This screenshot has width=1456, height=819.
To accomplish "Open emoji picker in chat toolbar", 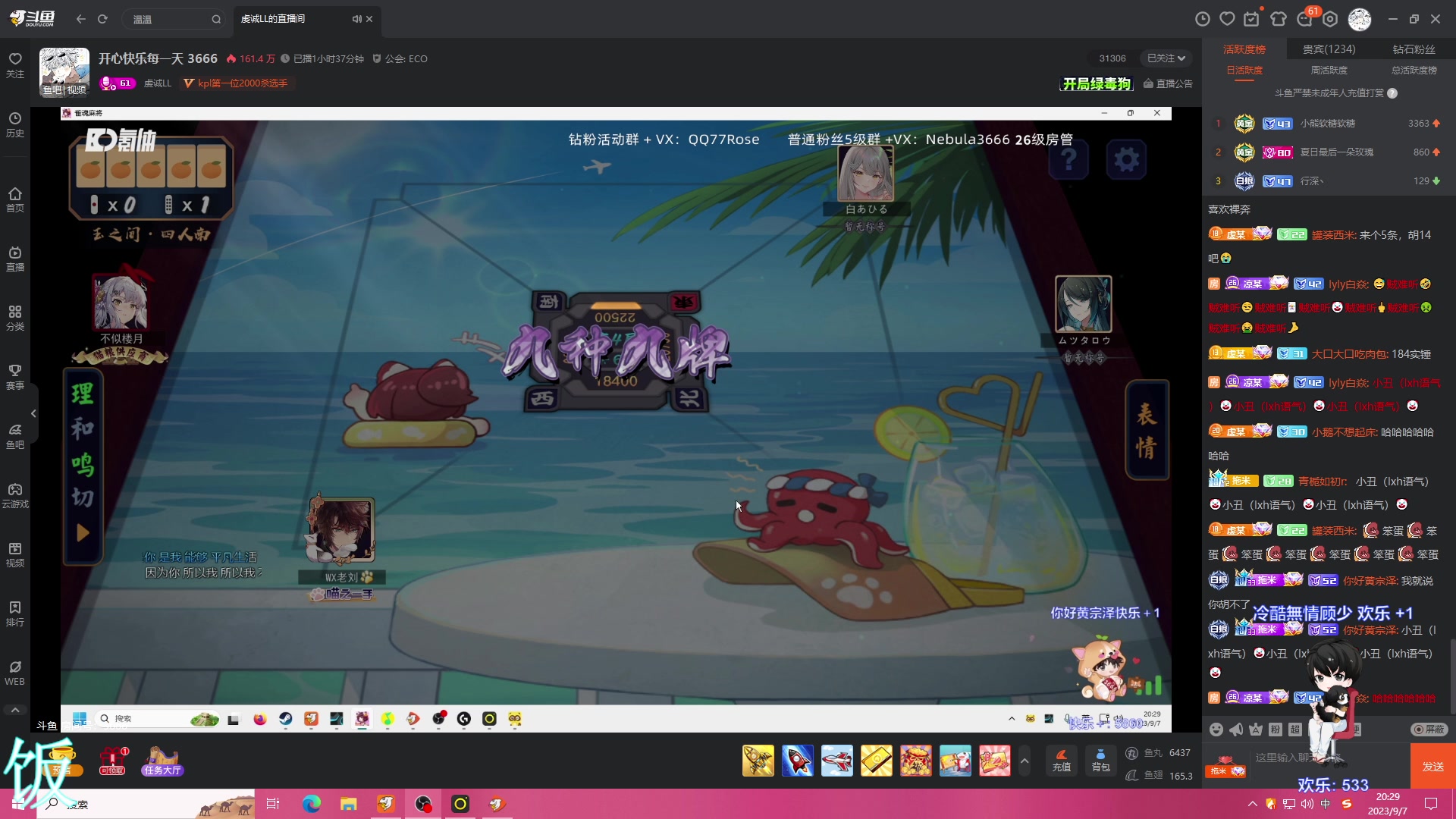I will tap(1216, 730).
